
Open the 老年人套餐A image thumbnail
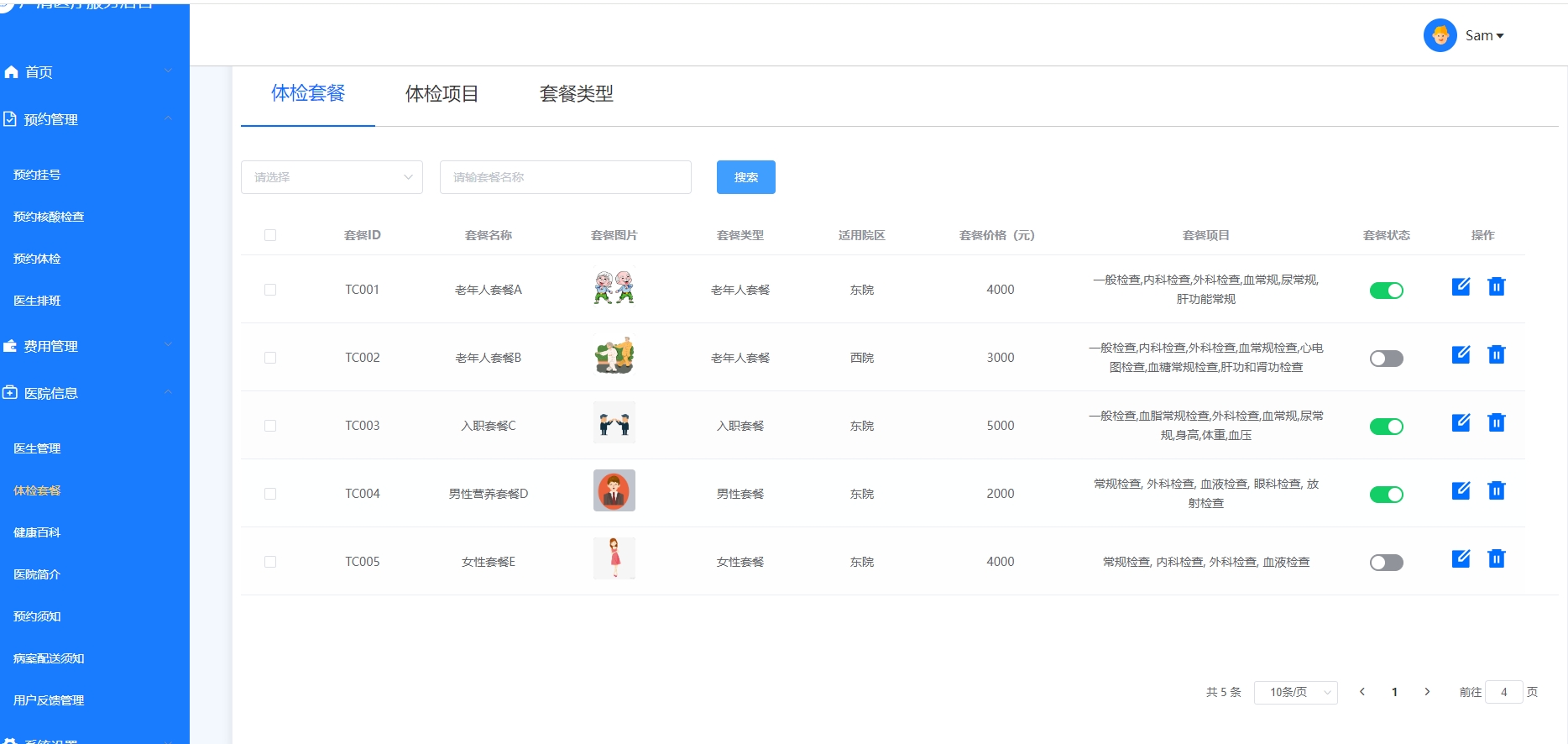(x=614, y=286)
